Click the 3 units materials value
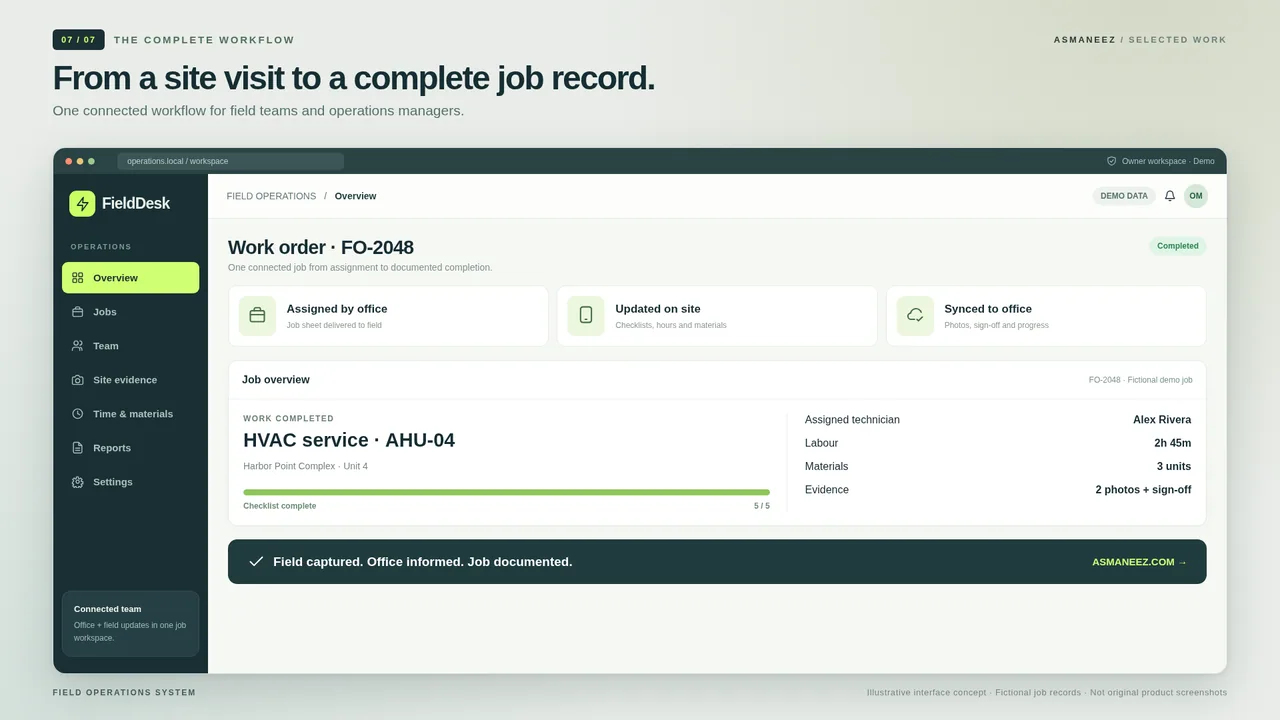 [x=1174, y=466]
